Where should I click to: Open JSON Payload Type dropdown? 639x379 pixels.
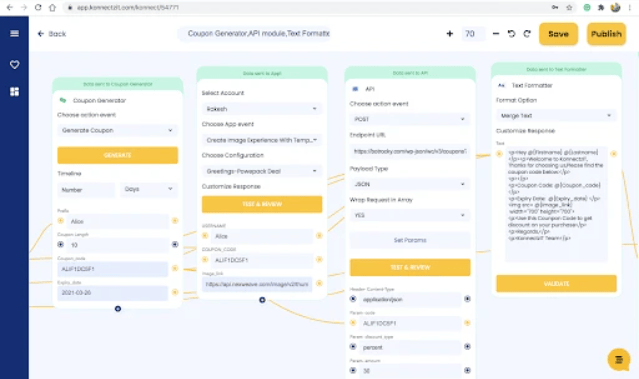tap(410, 184)
